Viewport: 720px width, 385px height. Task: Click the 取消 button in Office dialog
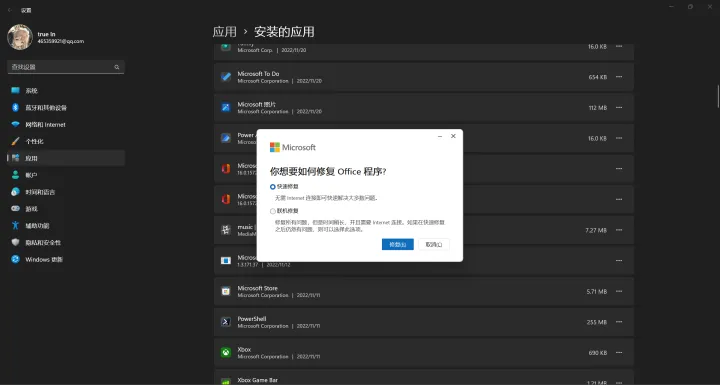(x=434, y=244)
